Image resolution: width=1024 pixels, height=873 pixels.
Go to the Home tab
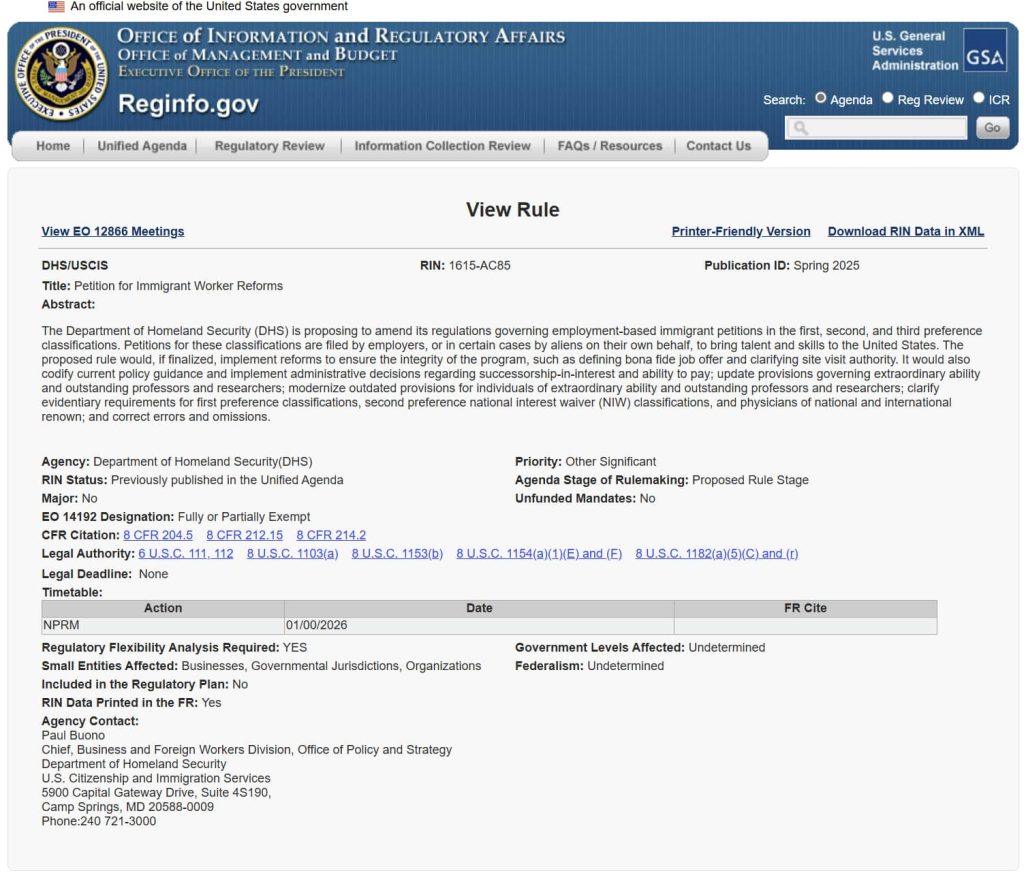tap(53, 146)
